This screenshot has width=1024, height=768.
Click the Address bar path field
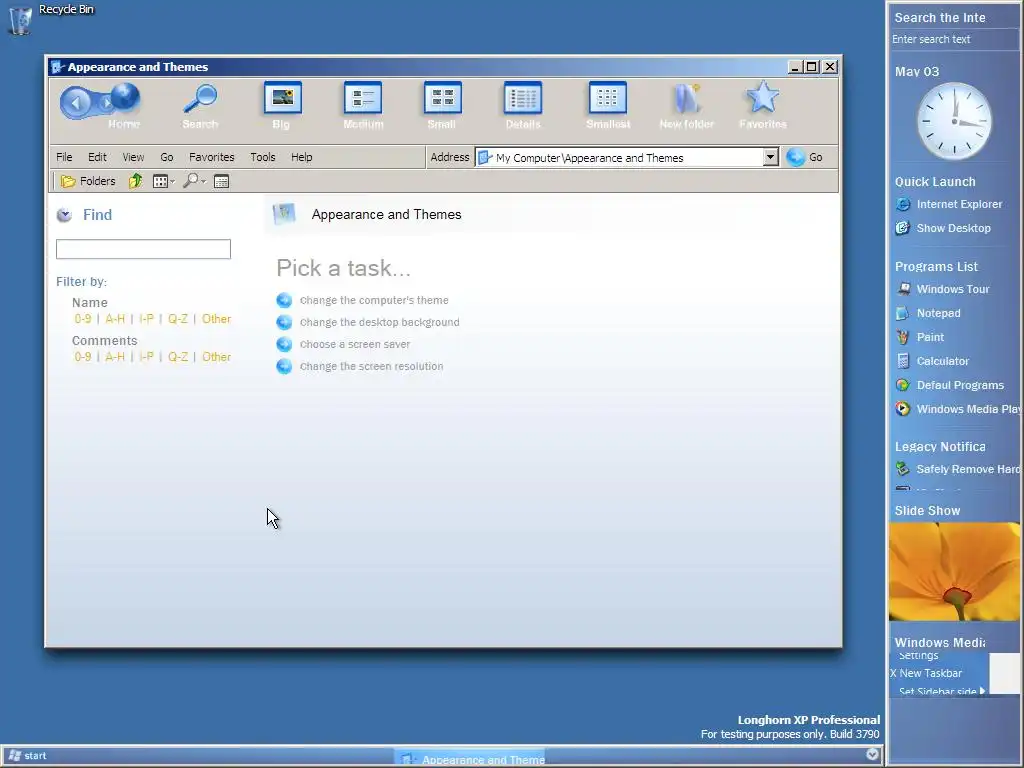pyautogui.click(x=619, y=157)
